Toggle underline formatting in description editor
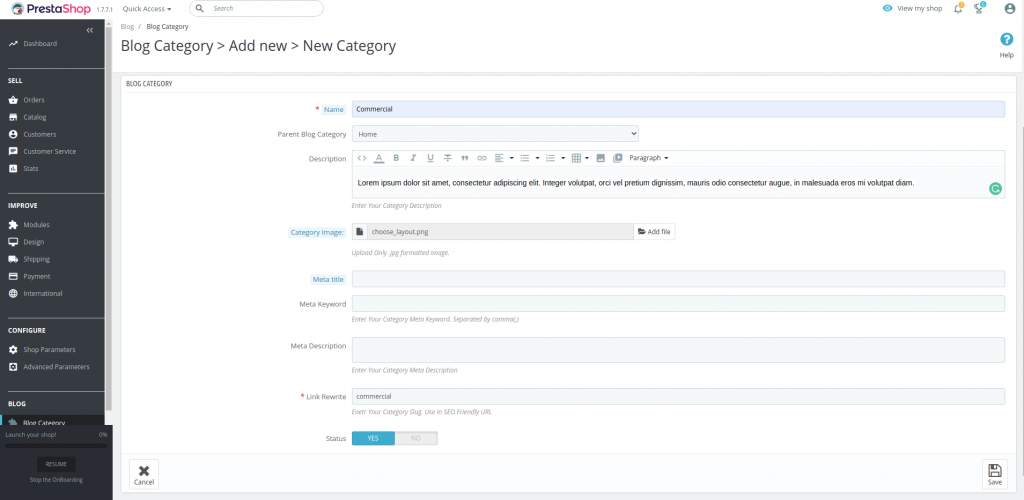This screenshot has height=500, width=1024. (430, 158)
